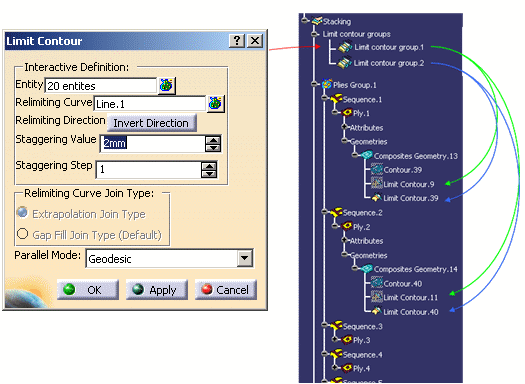
Task: Click the Composites Geometry.13 icon
Action: [x=367, y=155]
